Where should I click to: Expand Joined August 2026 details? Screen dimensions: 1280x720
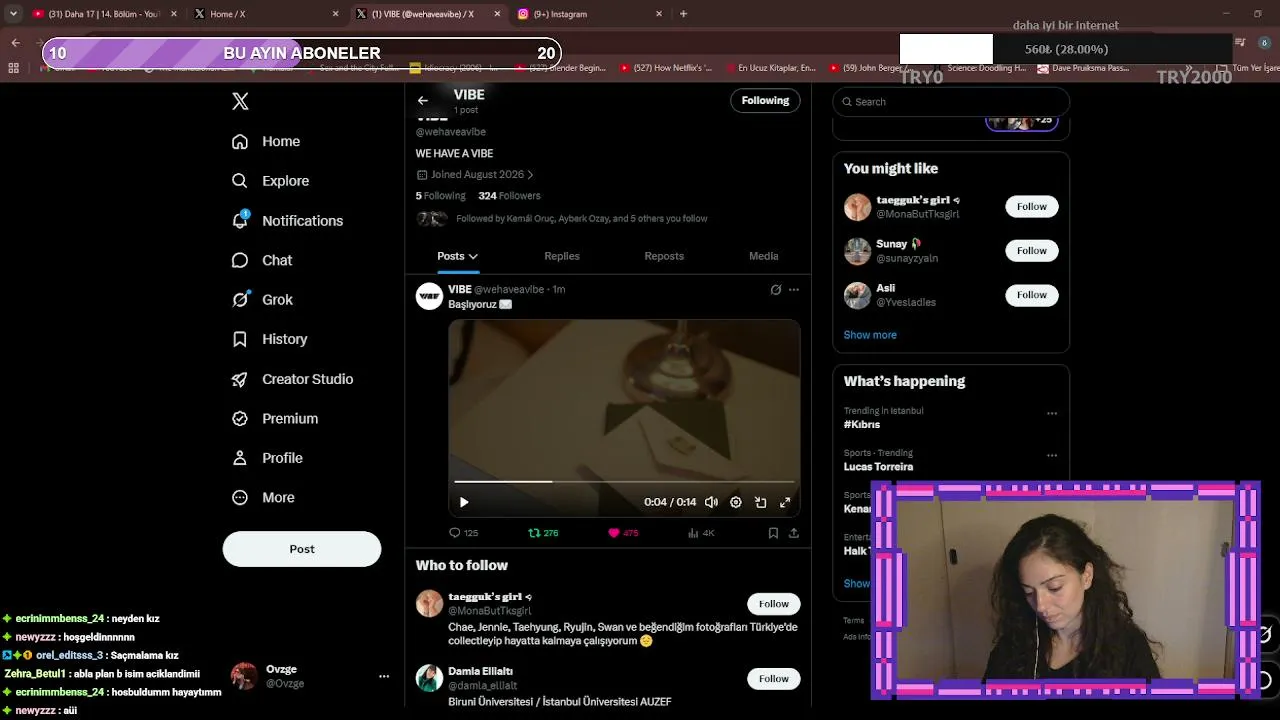[x=475, y=175]
